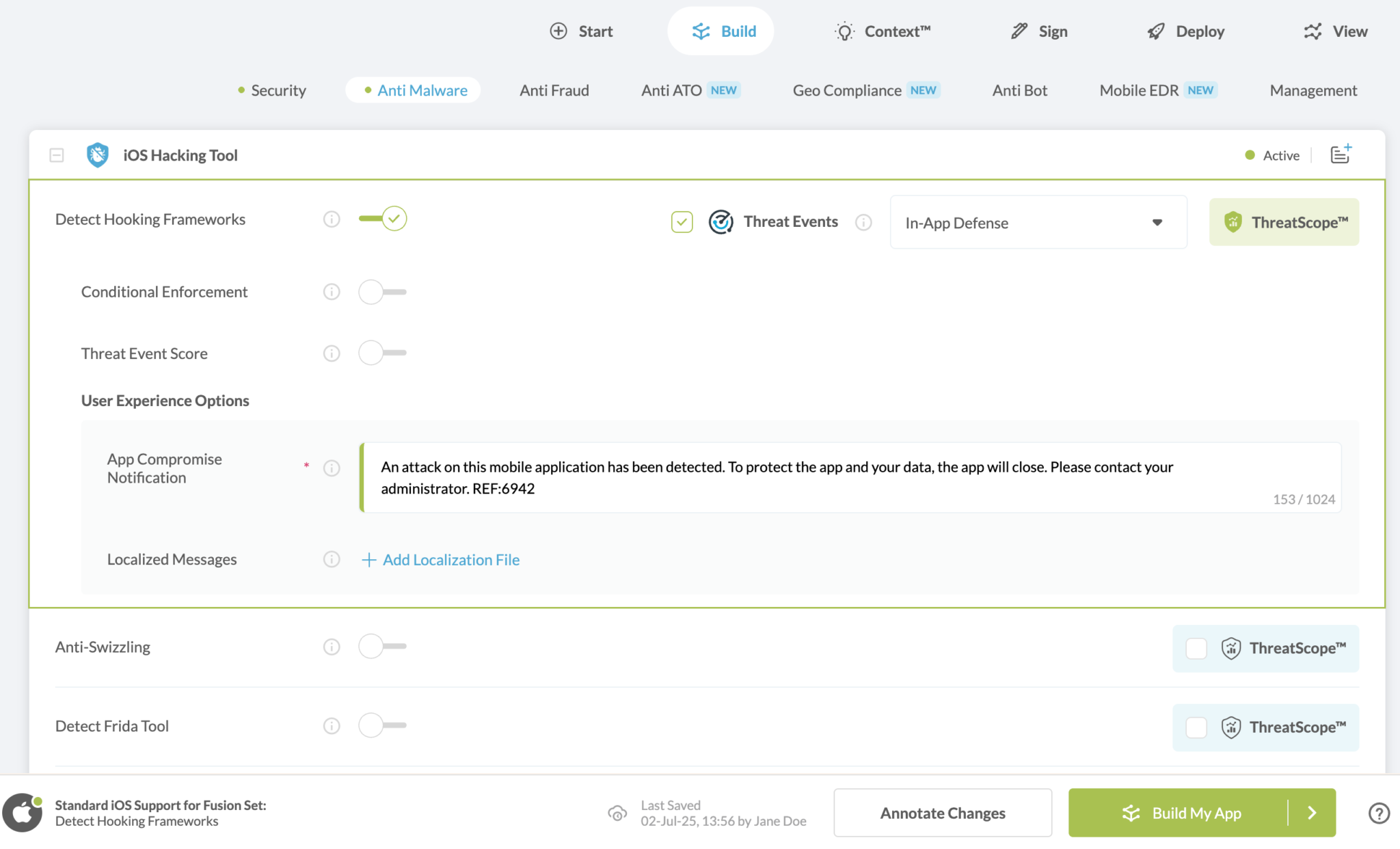Screen dimensions: 1400x849
Task: Click info icon next to Anti-Swizzling
Action: pos(332,647)
